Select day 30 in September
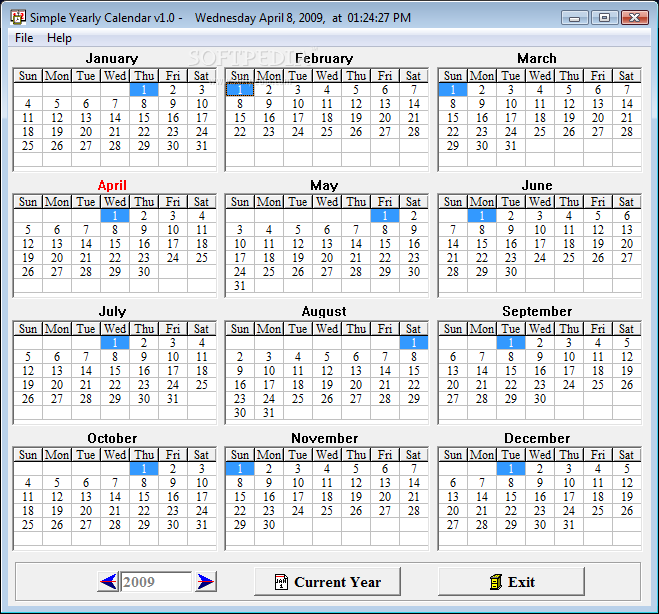The image size is (659, 614). 540,399
